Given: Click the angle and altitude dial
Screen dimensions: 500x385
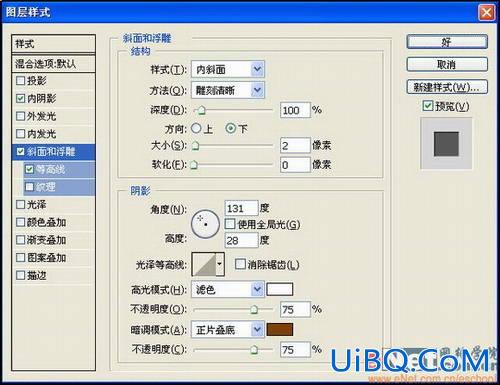Looking at the screenshot, I should pyautogui.click(x=205, y=224).
